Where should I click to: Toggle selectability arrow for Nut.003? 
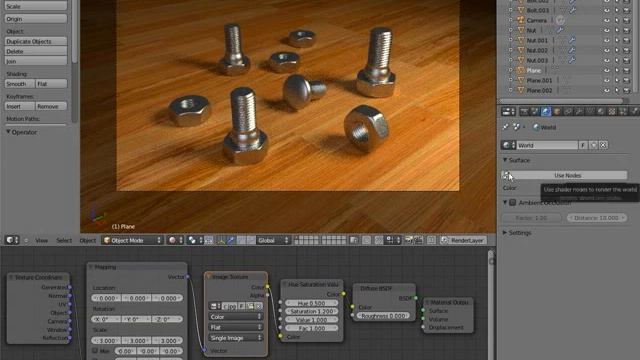click(x=617, y=60)
